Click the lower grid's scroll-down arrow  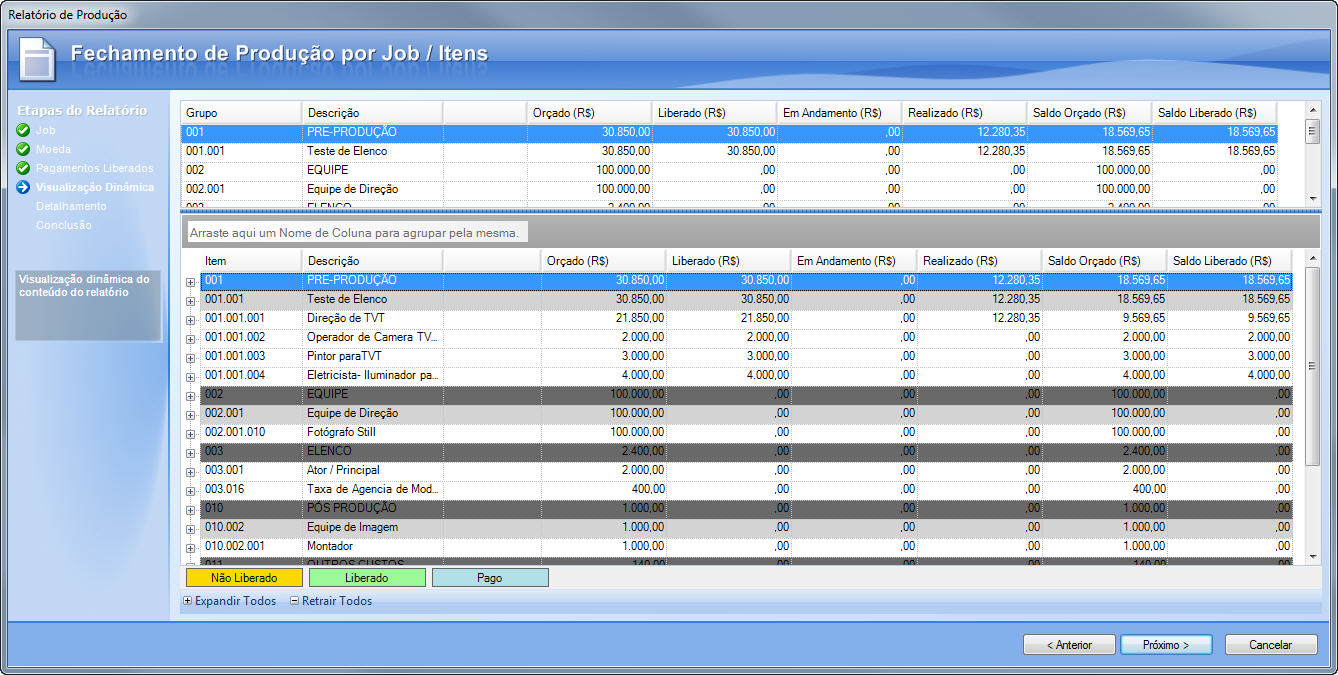pos(1312,555)
